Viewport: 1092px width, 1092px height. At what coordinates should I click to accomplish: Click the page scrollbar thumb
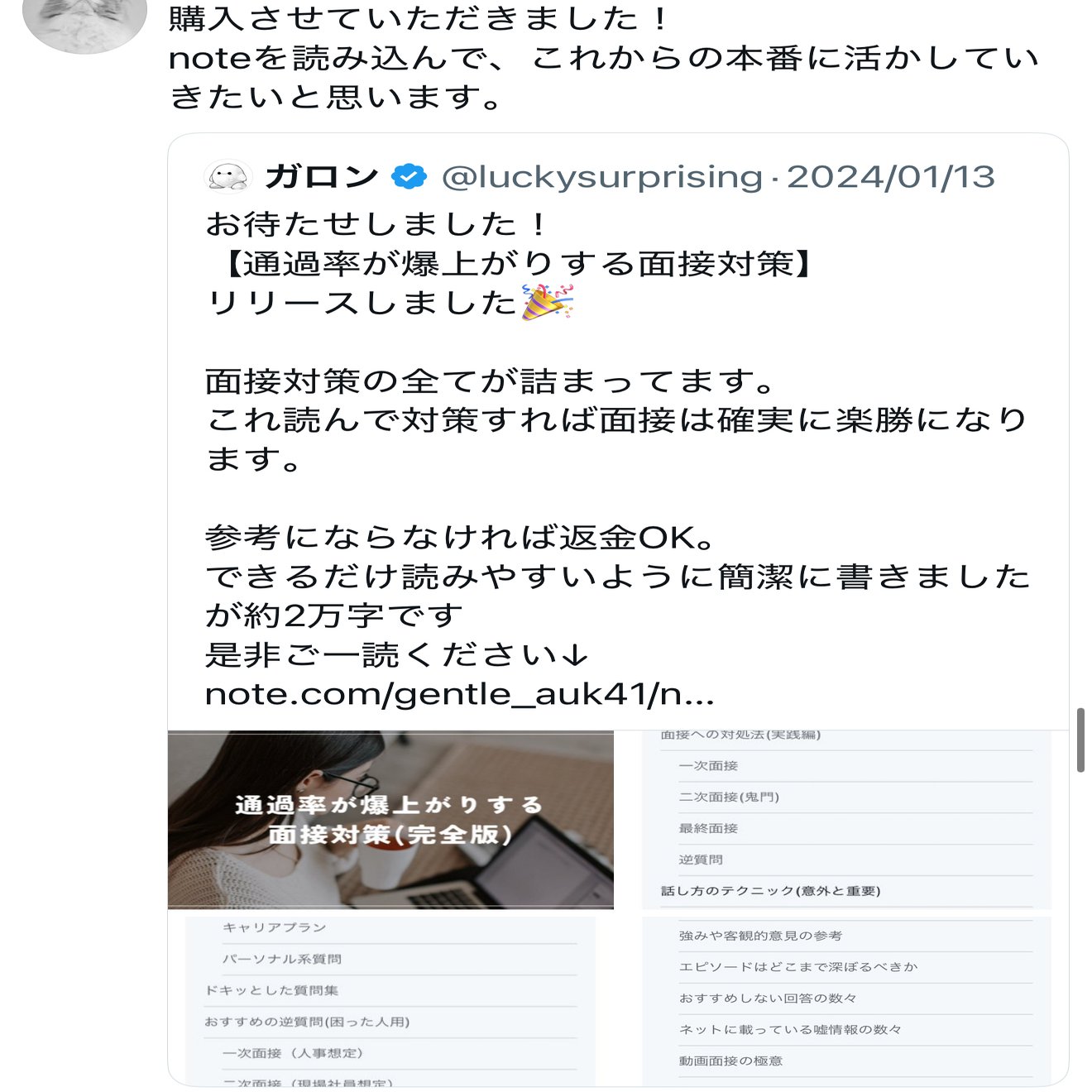1080,740
